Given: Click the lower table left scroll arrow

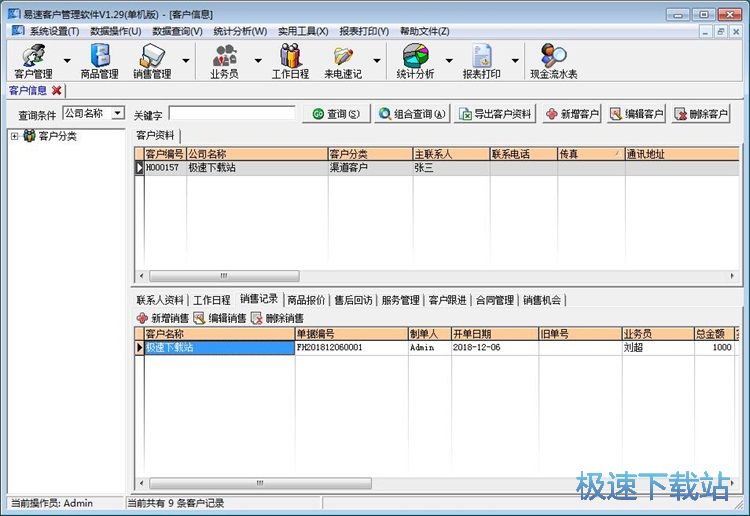Looking at the screenshot, I should [141, 483].
